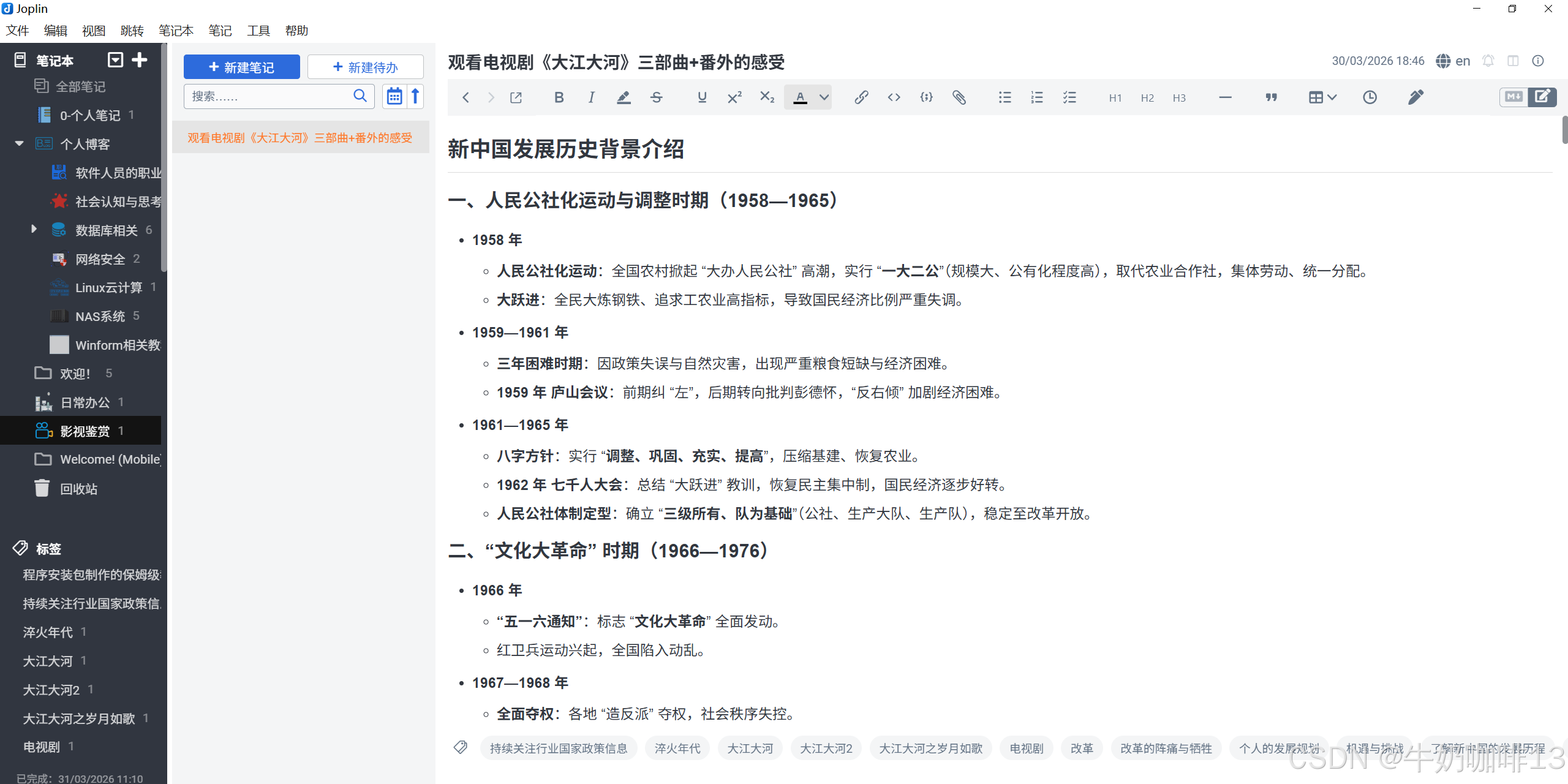Apply strikethrough formatting from toolbar
Image resolution: width=1568 pixels, height=784 pixels.
[656, 97]
